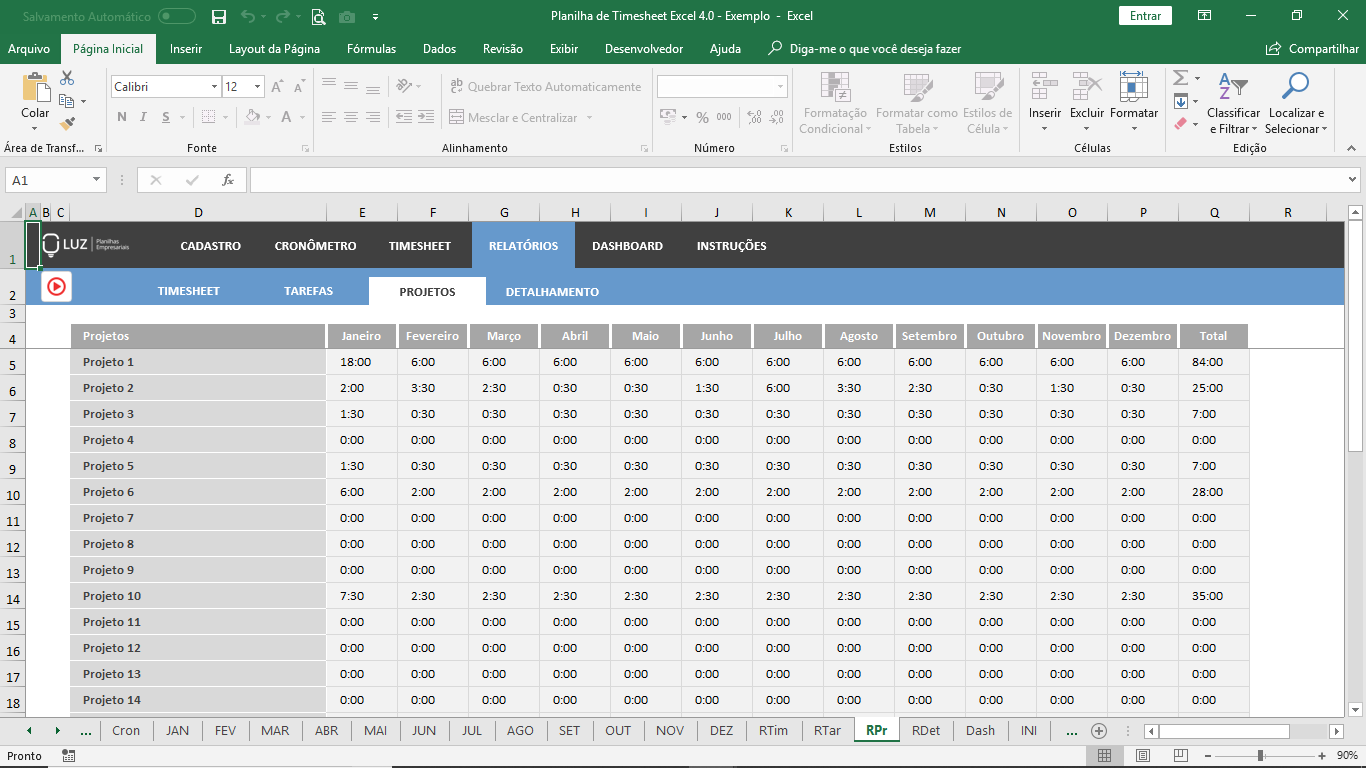Image resolution: width=1366 pixels, height=768 pixels.
Task: Click the red play video icon
Action: pos(56,286)
